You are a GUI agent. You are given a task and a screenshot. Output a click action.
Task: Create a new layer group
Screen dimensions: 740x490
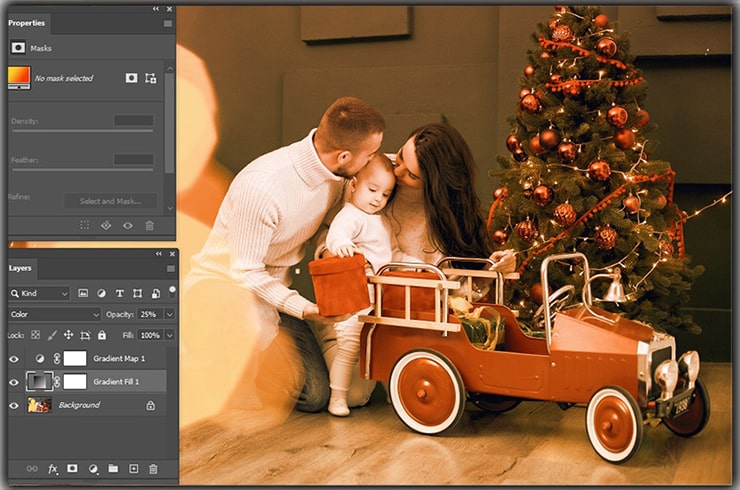(113, 468)
